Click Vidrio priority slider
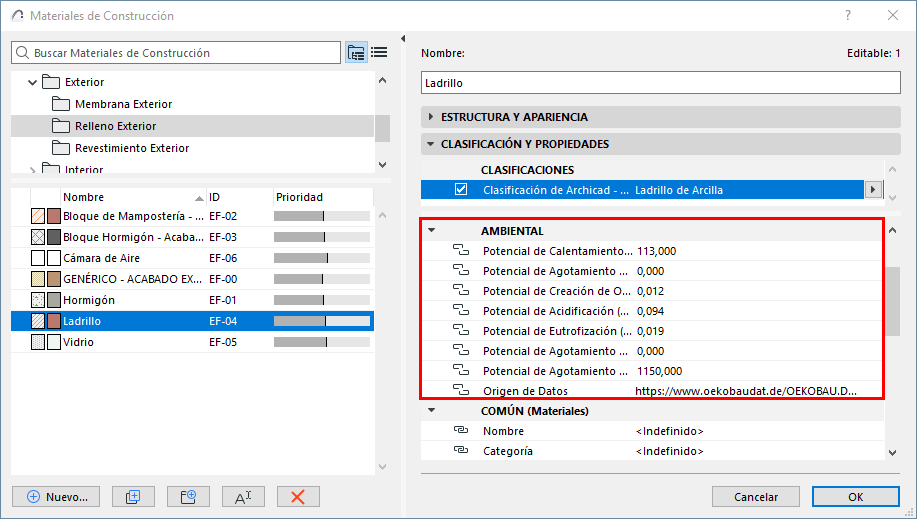 coord(322,342)
